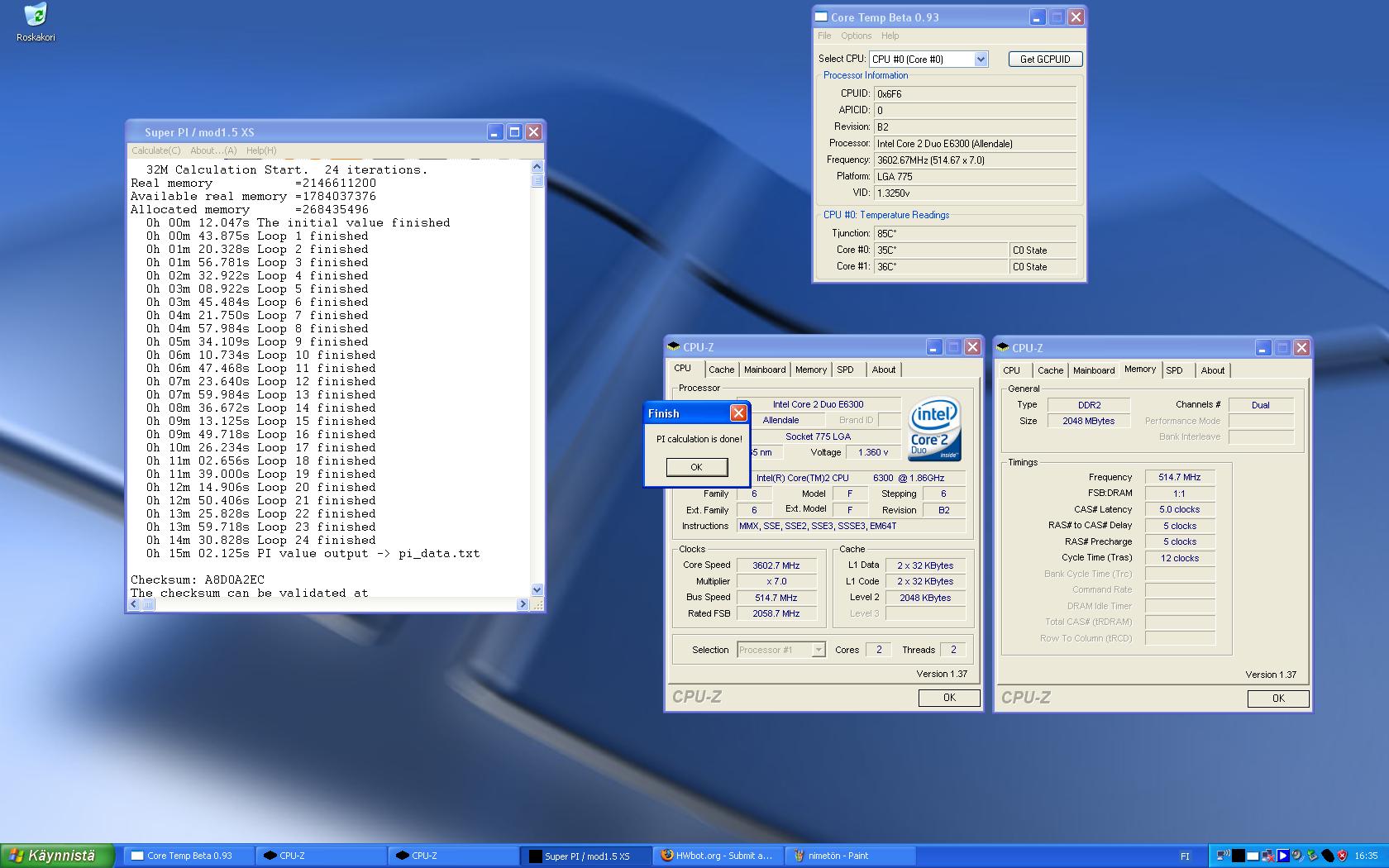Click the CAS# Latency 5.0 clocks field
The image size is (1389, 868).
point(1180,509)
